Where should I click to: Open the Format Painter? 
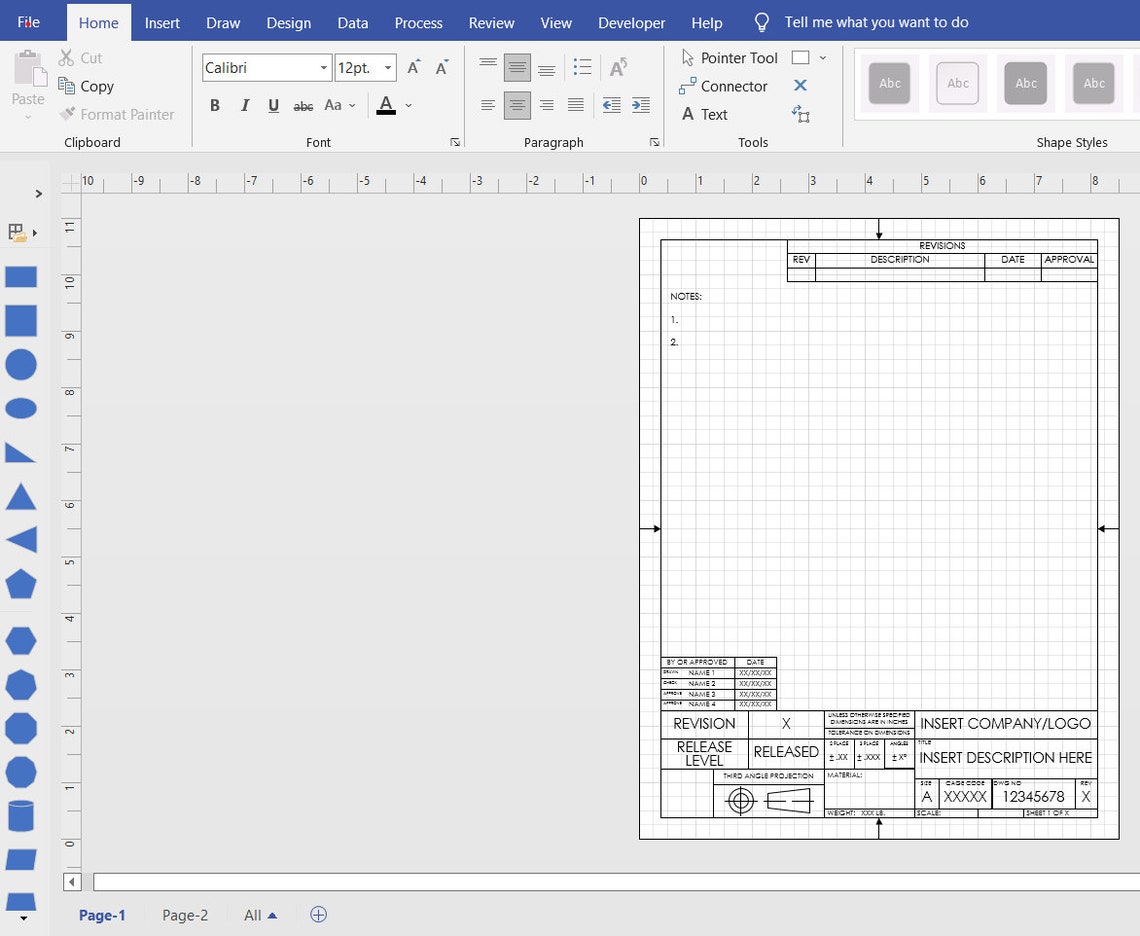(117, 114)
